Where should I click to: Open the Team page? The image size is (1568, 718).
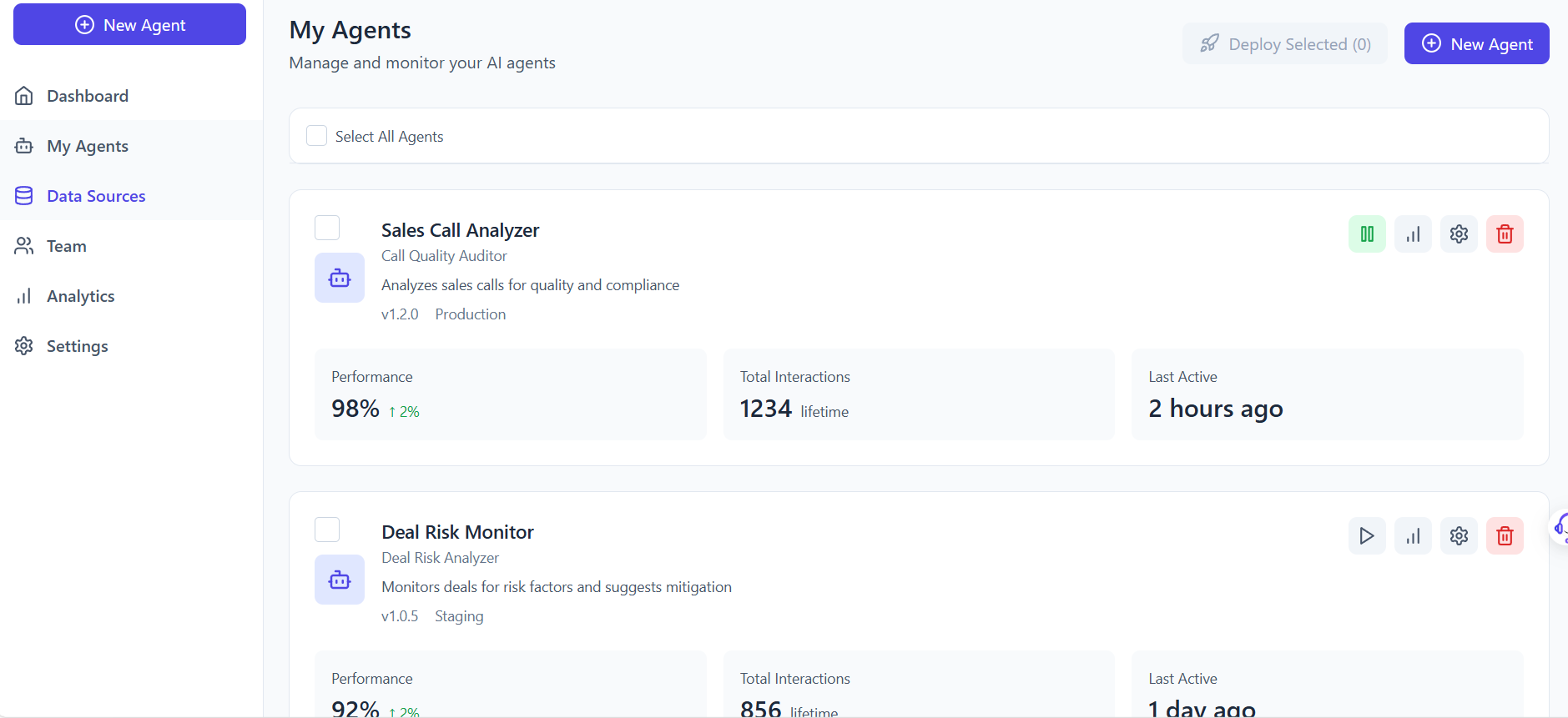(66, 246)
